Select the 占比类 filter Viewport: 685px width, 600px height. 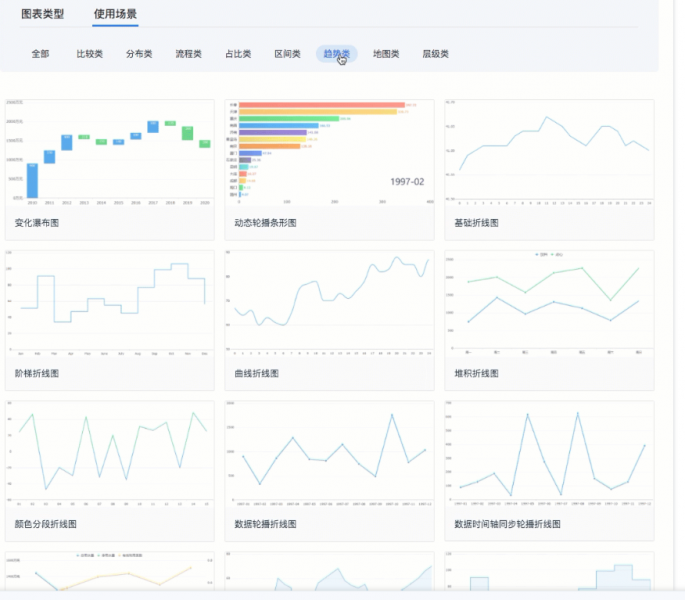coord(238,54)
